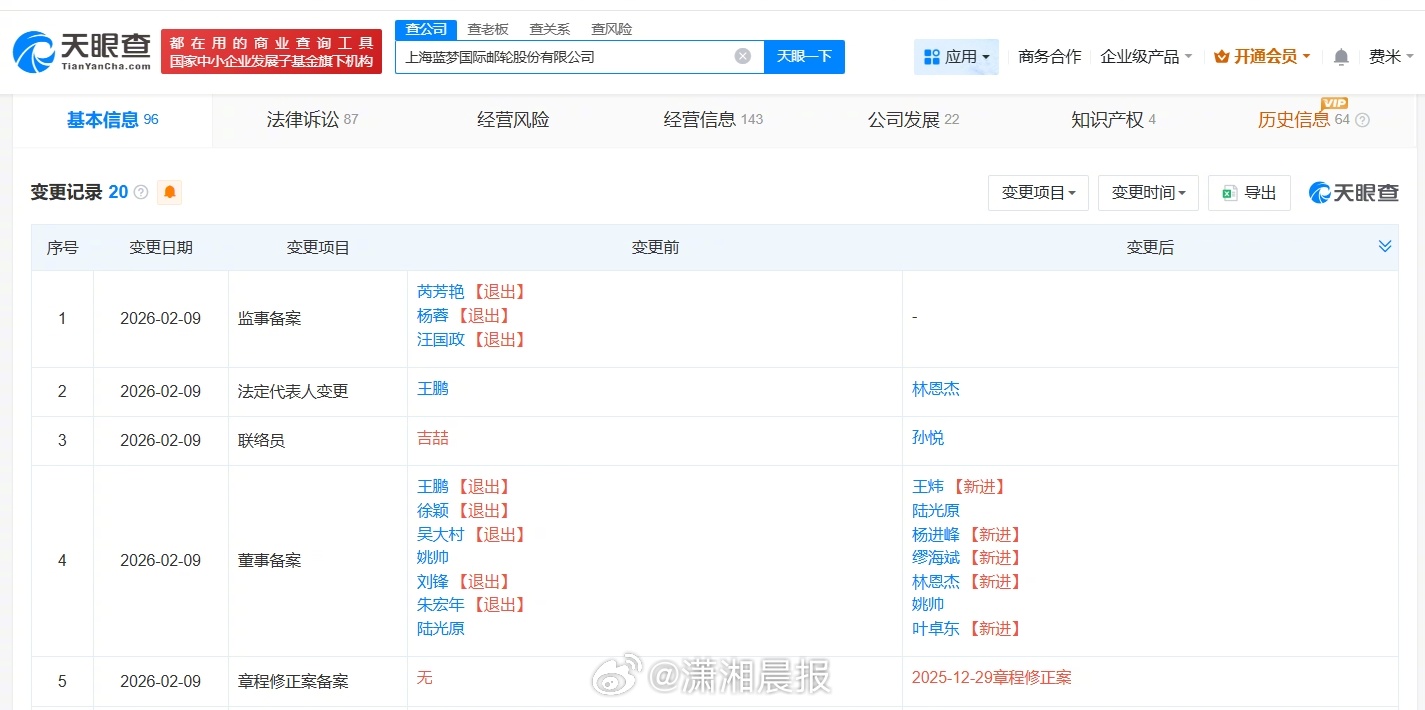Viewport: 1425px width, 710px height.
Task: Open the 变更时间 filter dropdown
Action: coord(1148,193)
